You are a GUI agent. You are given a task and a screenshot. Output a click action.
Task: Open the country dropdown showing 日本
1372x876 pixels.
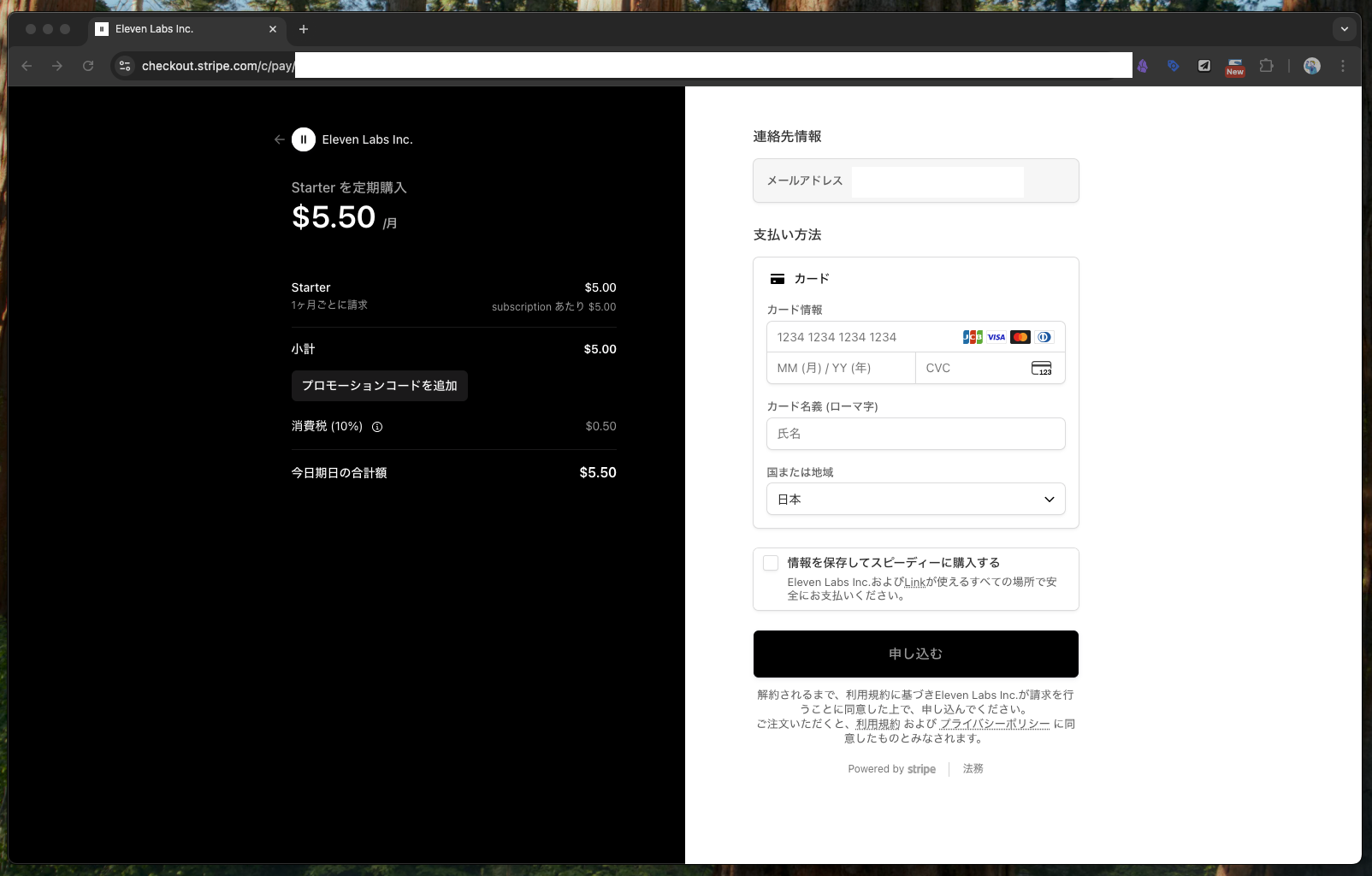[x=915, y=500]
